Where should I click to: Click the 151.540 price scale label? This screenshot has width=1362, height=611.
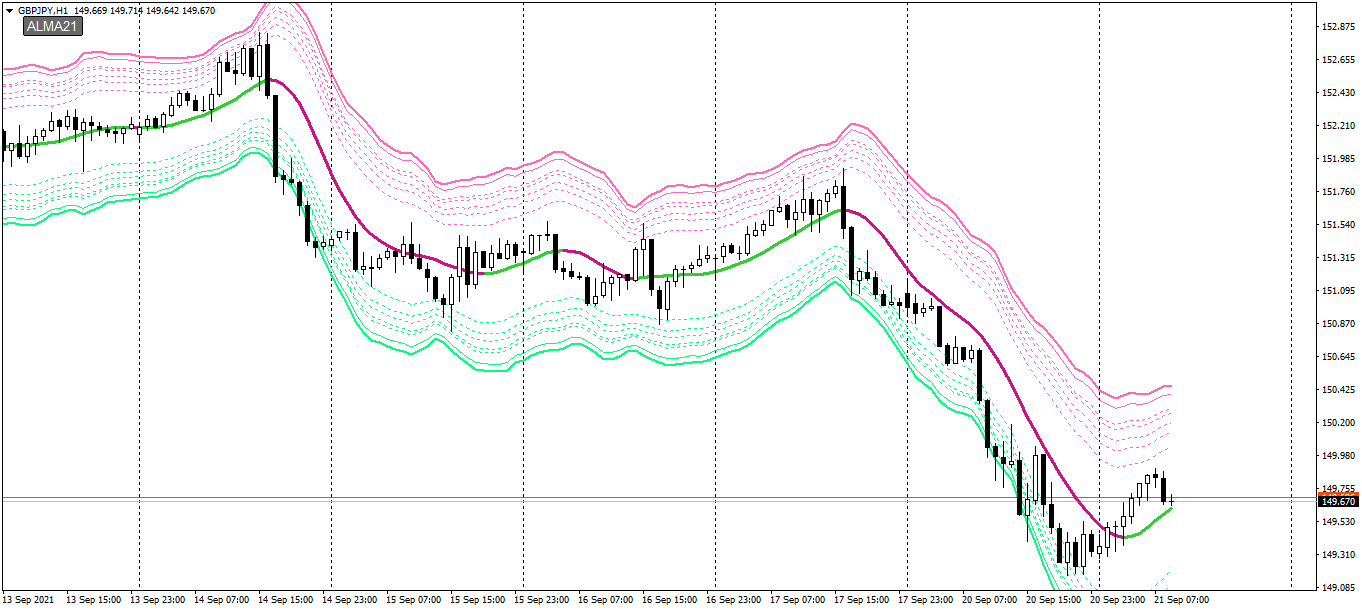1338,224
